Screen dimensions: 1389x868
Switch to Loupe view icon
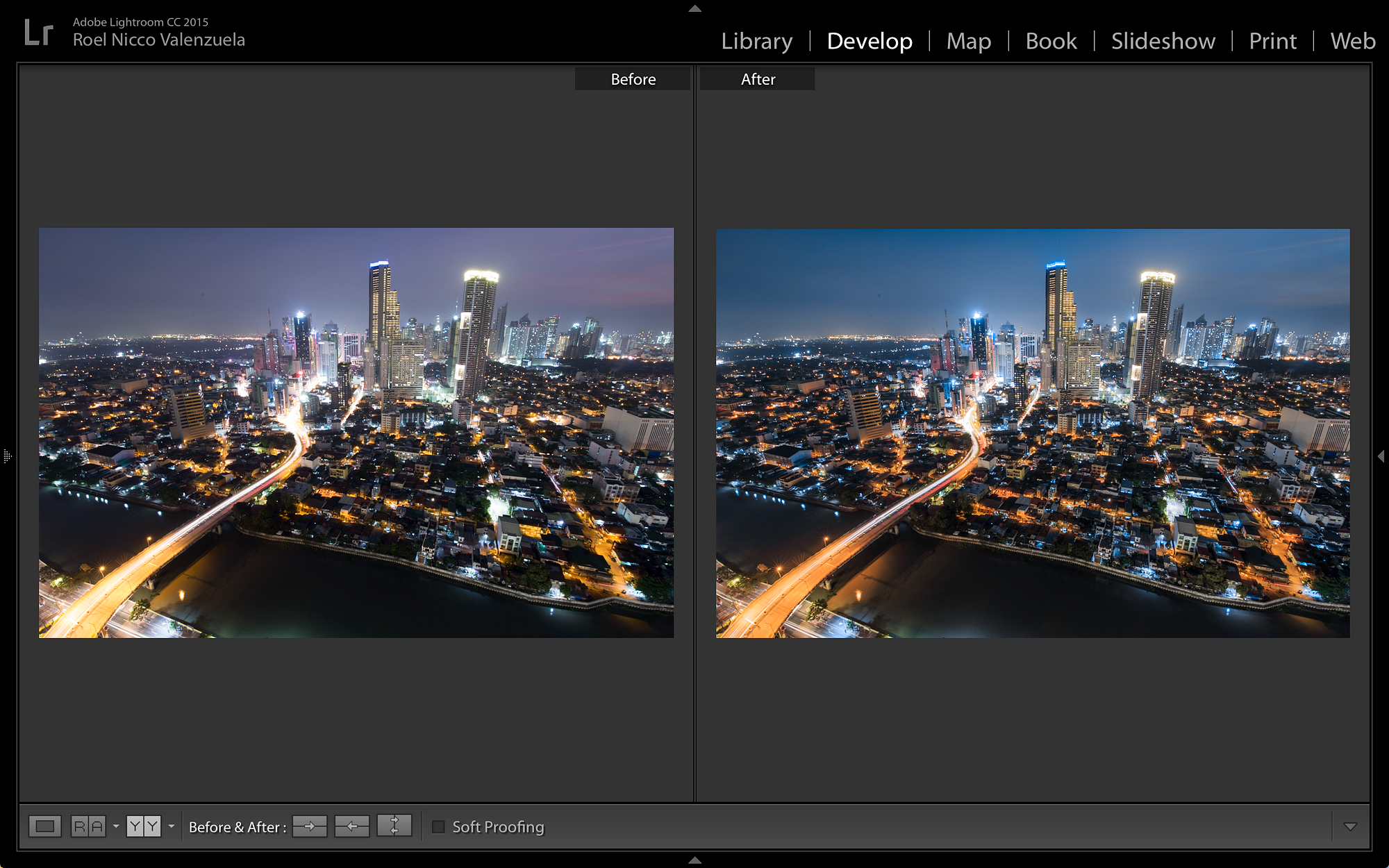tap(45, 826)
